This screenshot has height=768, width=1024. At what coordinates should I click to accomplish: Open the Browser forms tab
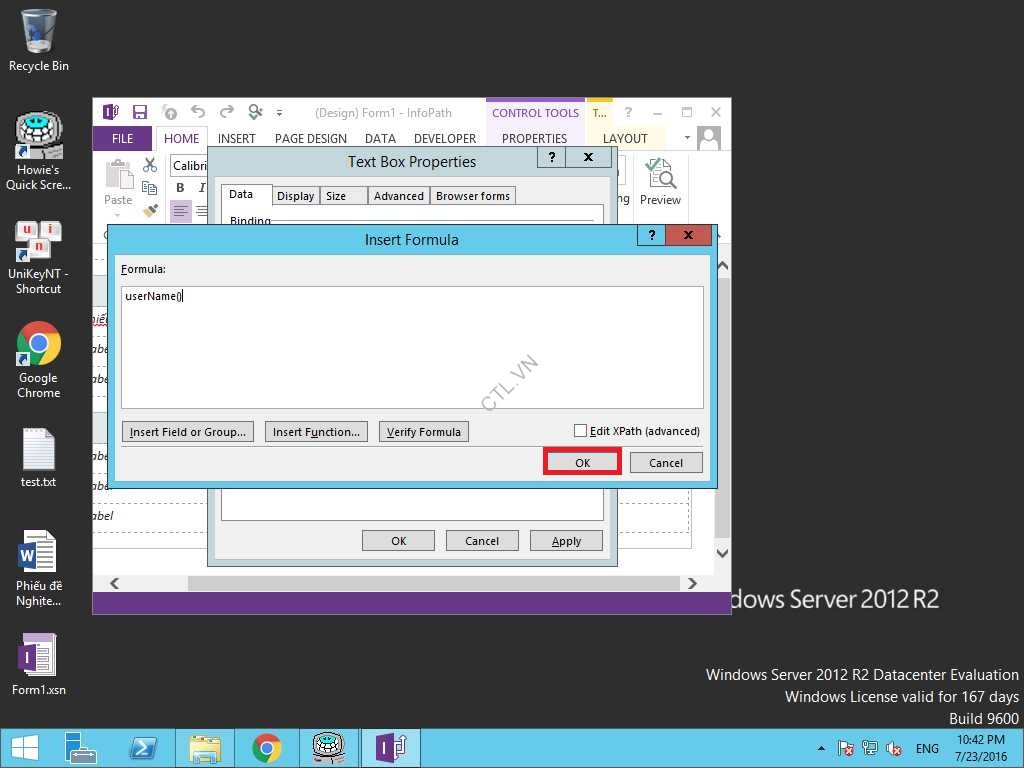pos(472,196)
